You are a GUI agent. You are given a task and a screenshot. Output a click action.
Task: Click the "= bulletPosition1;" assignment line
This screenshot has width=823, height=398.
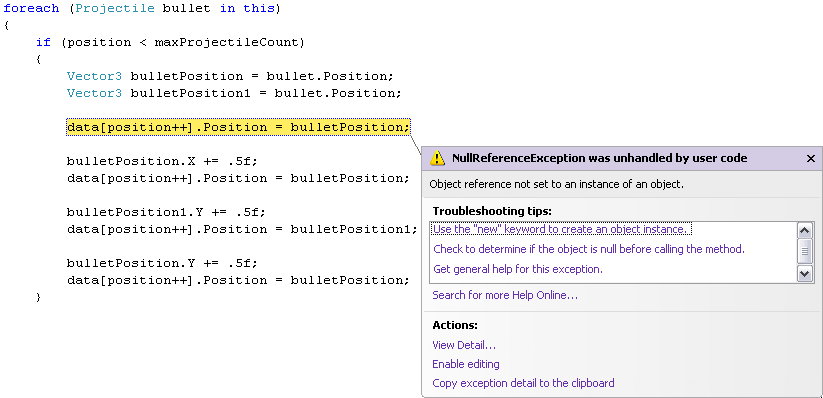(242, 229)
